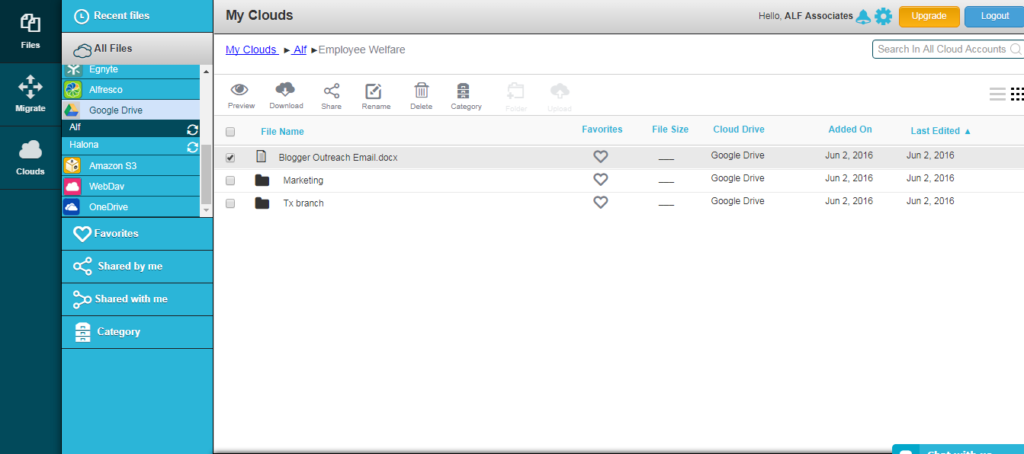Viewport: 1024px width, 454px height.
Task: Sort by File Size column header
Action: tap(670, 129)
